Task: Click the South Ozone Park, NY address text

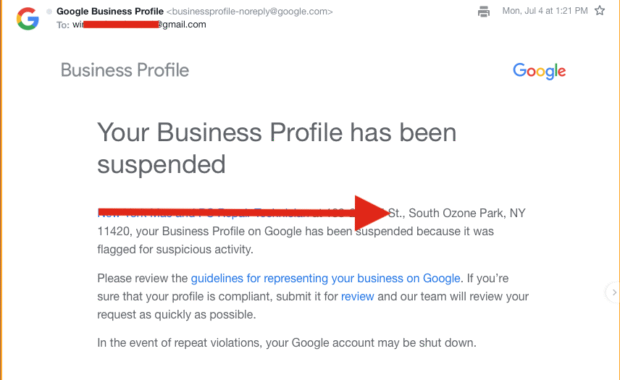Action: [x=467, y=213]
